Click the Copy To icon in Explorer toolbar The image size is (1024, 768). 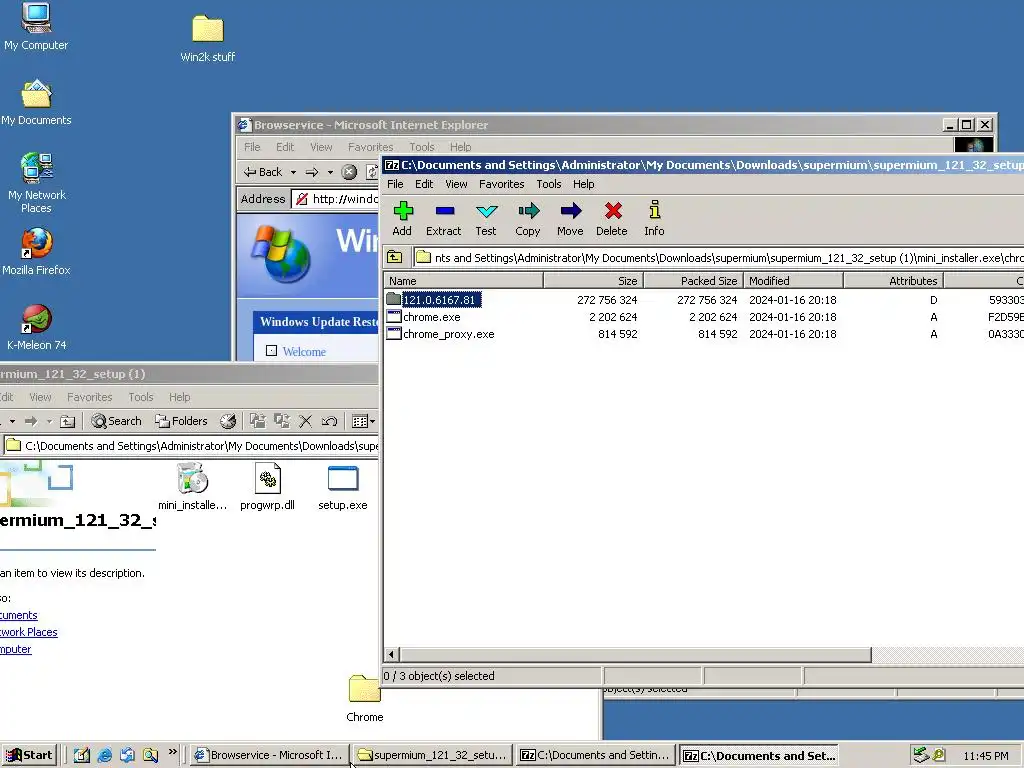(x=282, y=421)
